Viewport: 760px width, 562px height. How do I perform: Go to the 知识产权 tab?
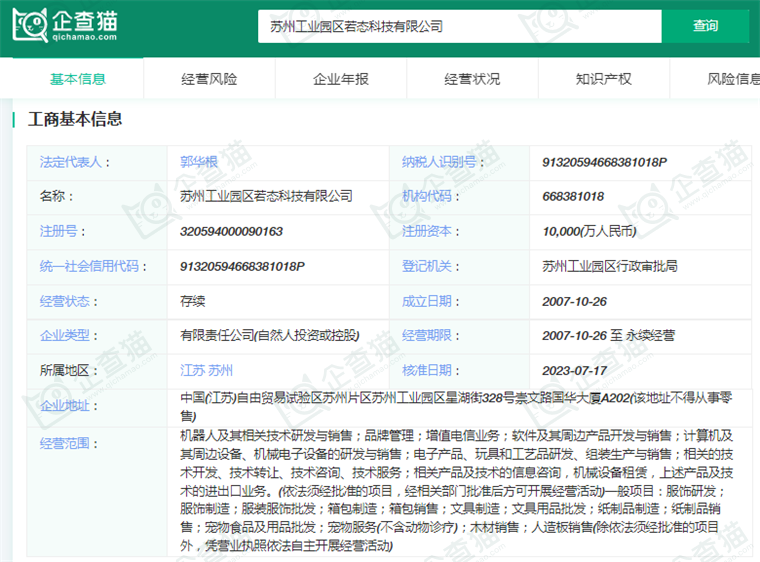pos(603,79)
